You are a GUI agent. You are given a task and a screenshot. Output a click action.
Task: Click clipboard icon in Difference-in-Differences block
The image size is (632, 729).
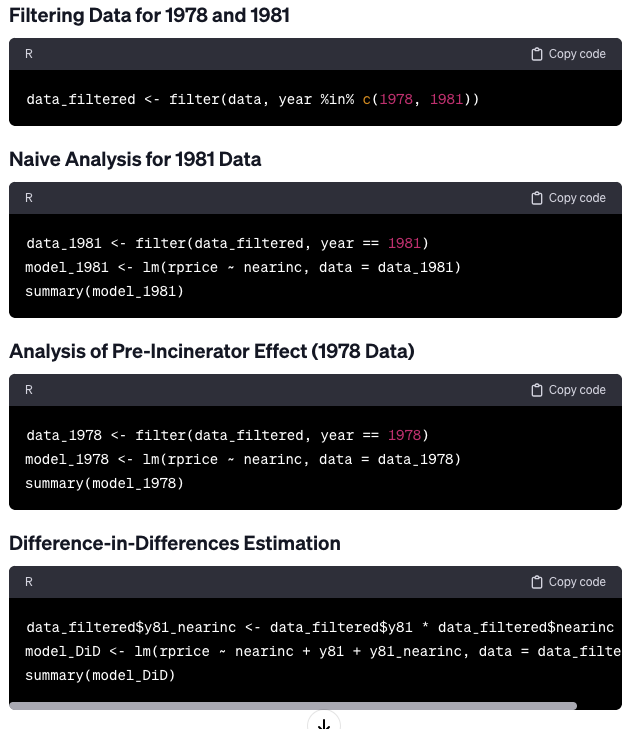537,582
